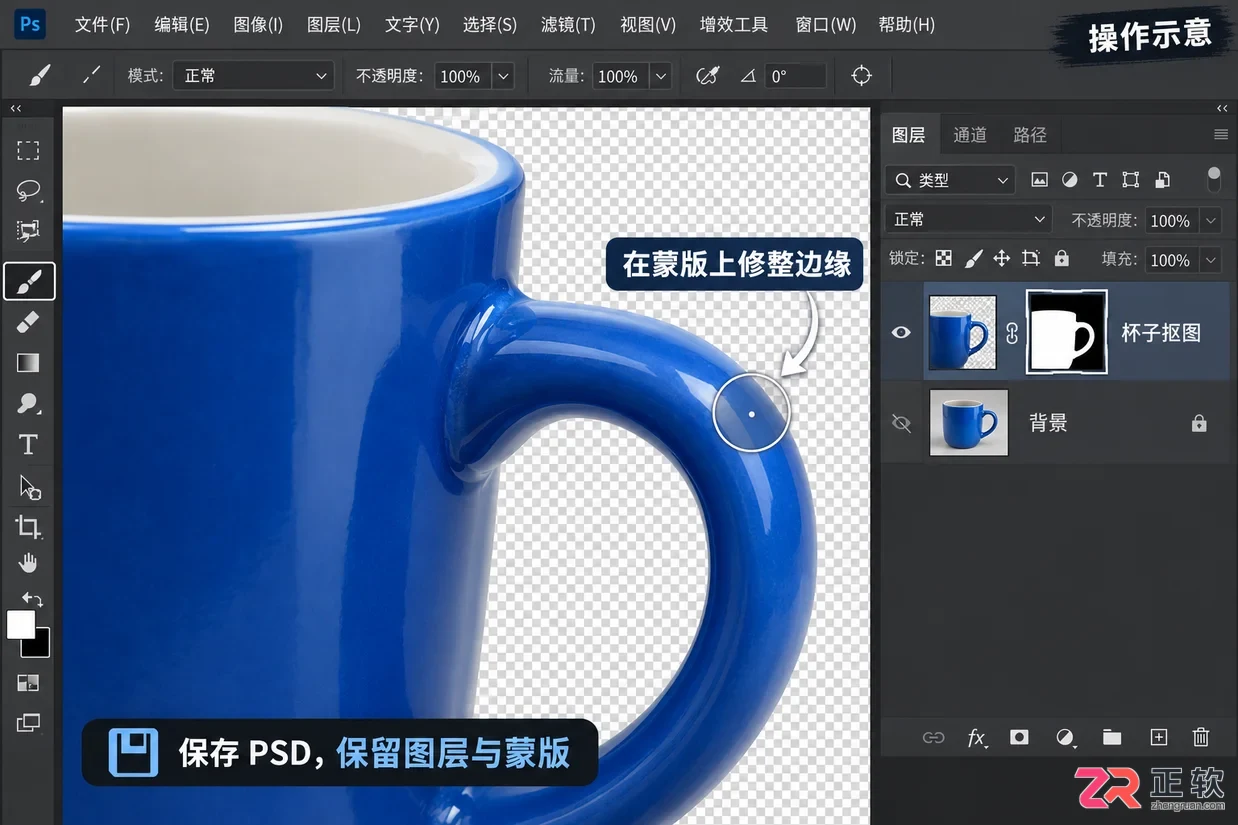The height and width of the screenshot is (825, 1238).
Task: Hide the 杯子抠图 layer via eye icon
Action: pos(901,332)
